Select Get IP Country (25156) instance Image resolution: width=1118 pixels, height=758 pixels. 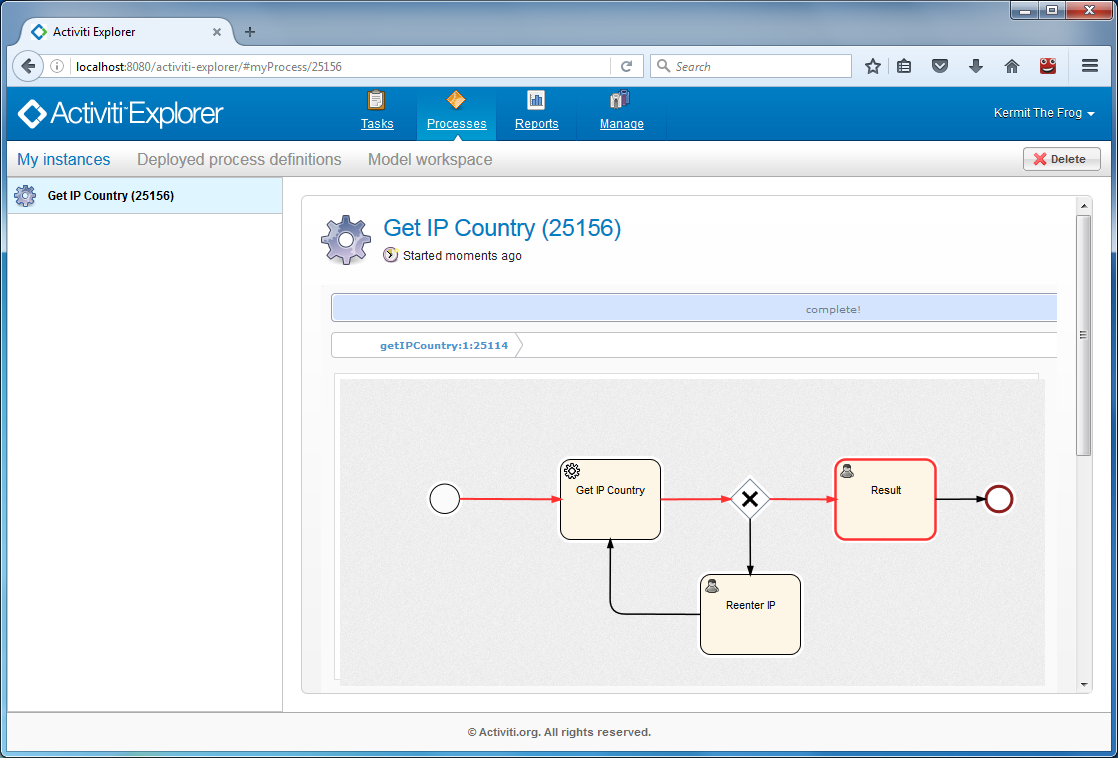tap(111, 196)
